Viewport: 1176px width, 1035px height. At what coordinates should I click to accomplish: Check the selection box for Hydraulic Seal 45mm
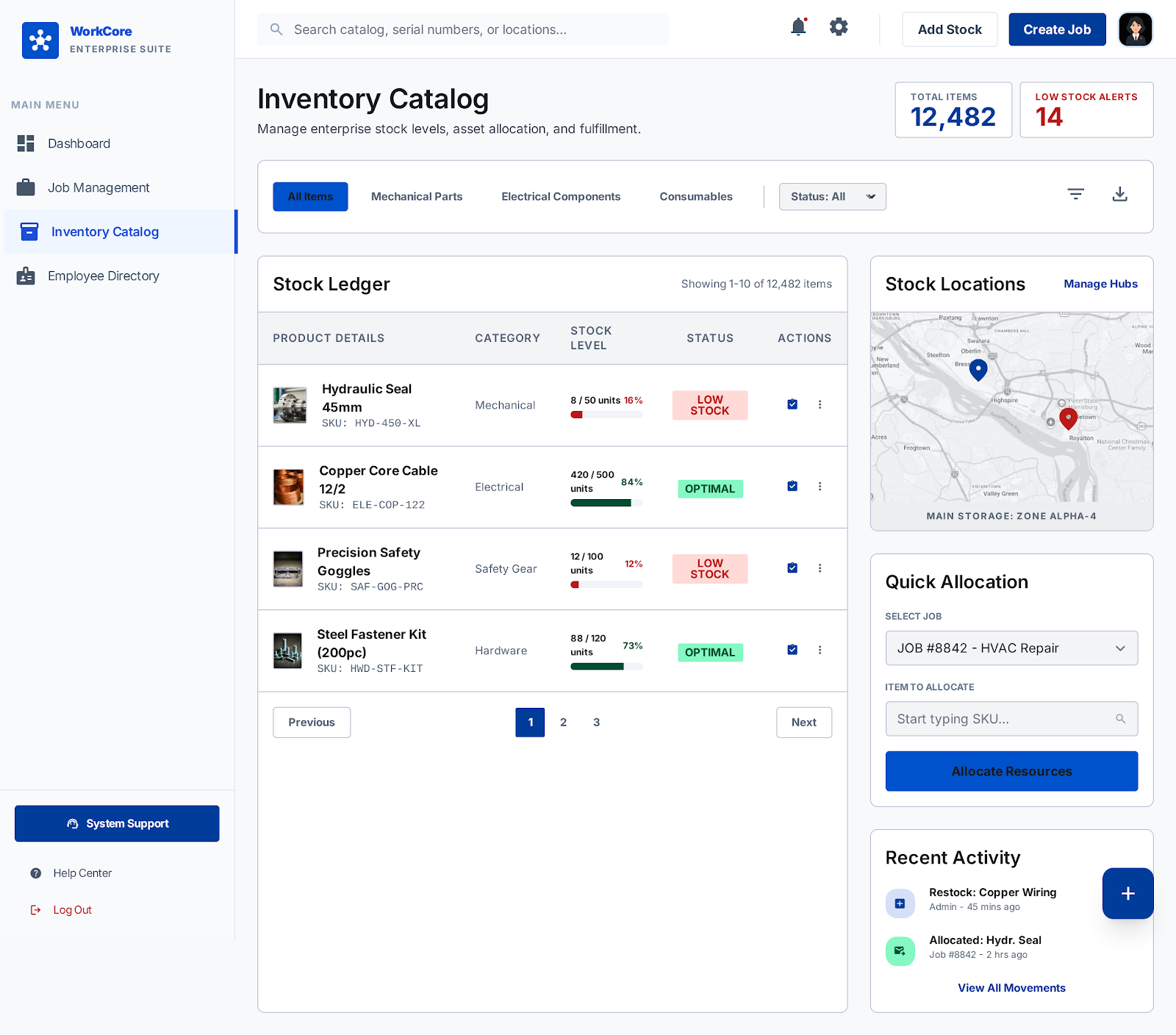pos(792,404)
